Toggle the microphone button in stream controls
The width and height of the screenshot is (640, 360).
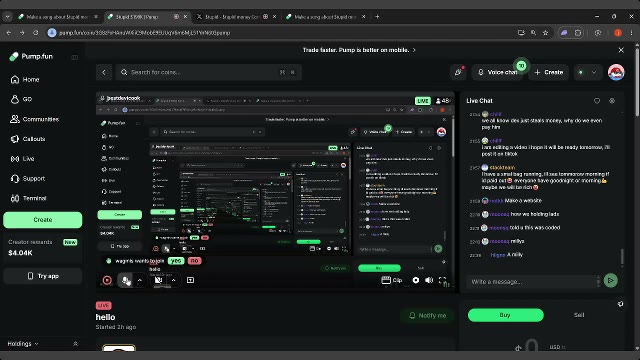pos(125,280)
